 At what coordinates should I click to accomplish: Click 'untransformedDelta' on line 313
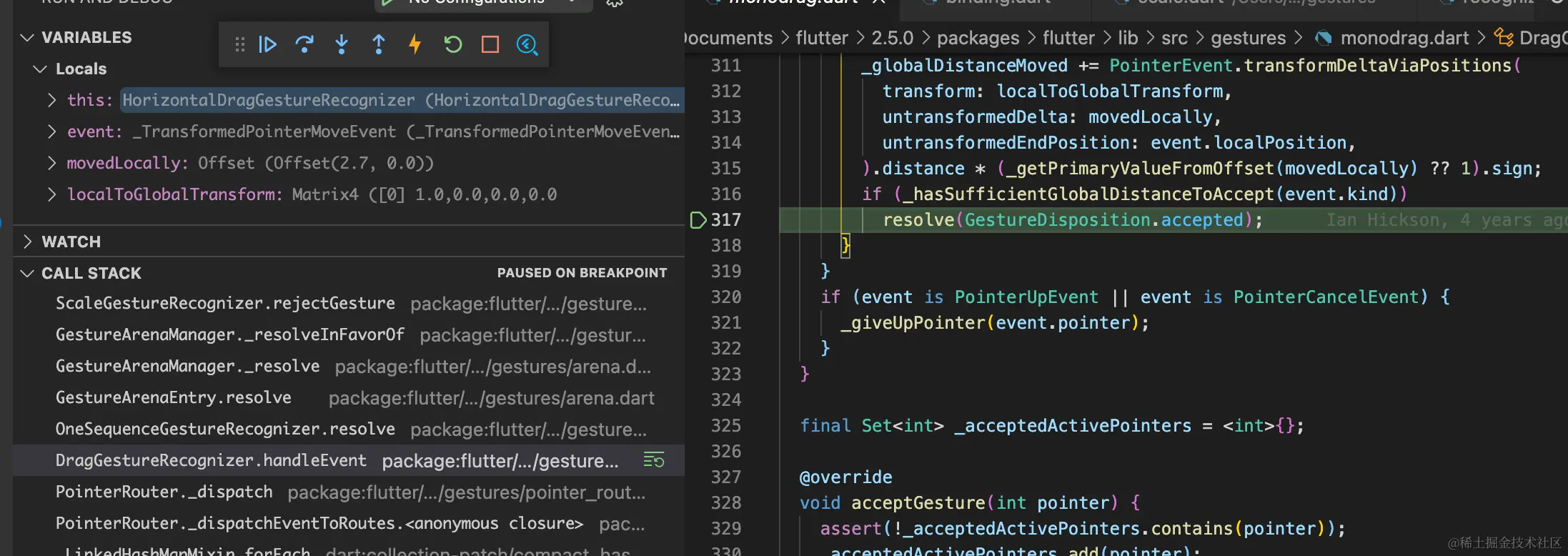coord(975,117)
